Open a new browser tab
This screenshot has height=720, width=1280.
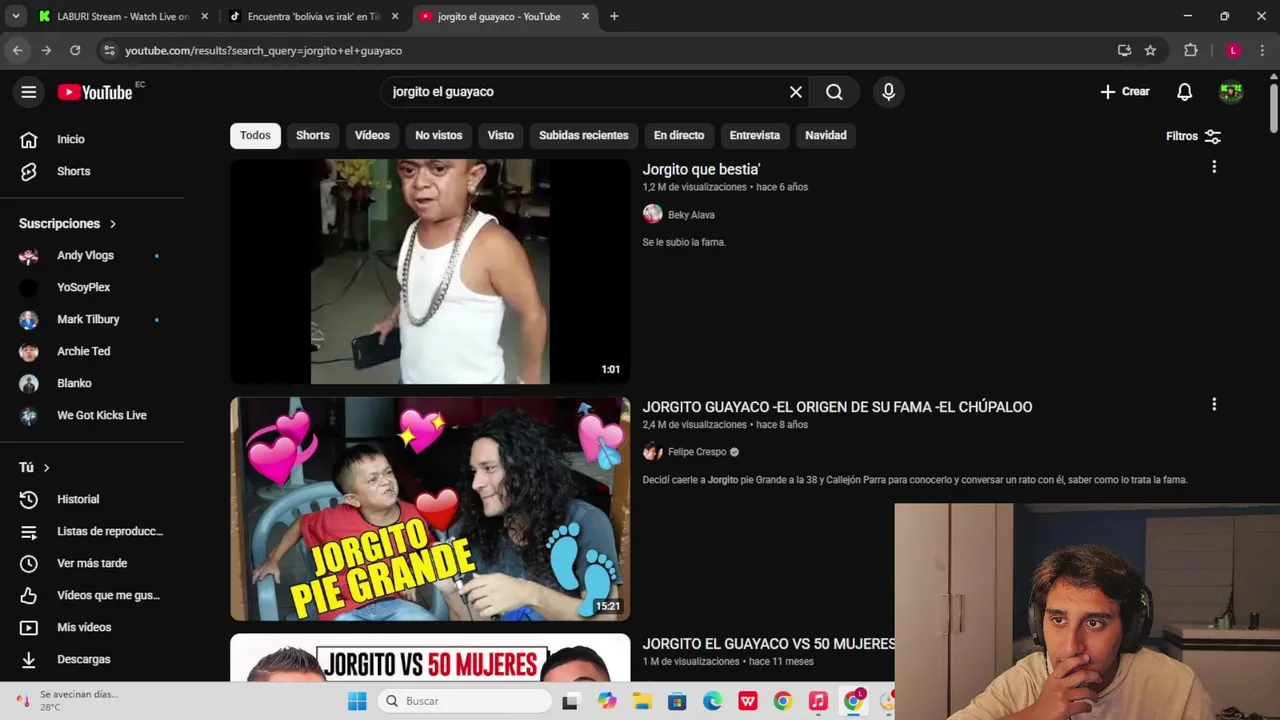coord(614,16)
